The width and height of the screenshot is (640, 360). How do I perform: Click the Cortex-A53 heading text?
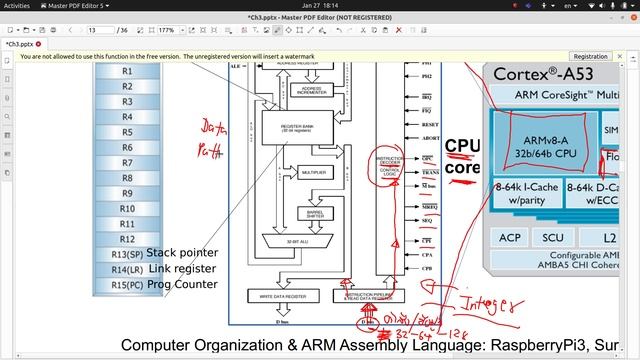(x=543, y=74)
